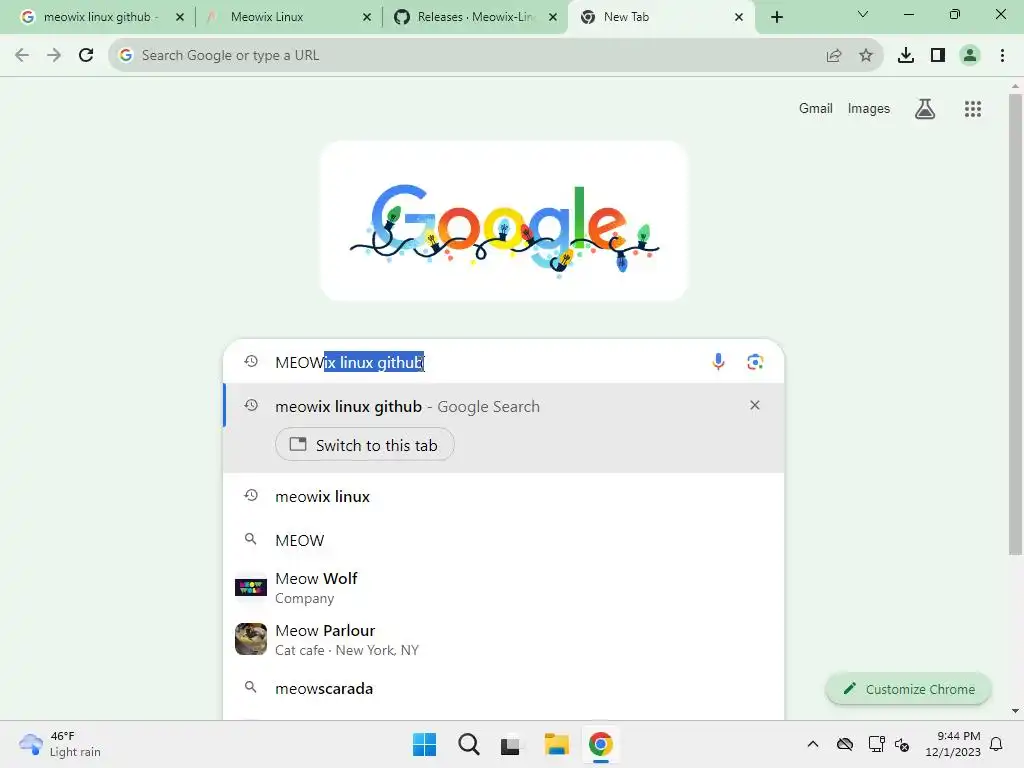This screenshot has height=768, width=1024.
Task: Open the weather widget showing Light rain
Action: click(61, 744)
